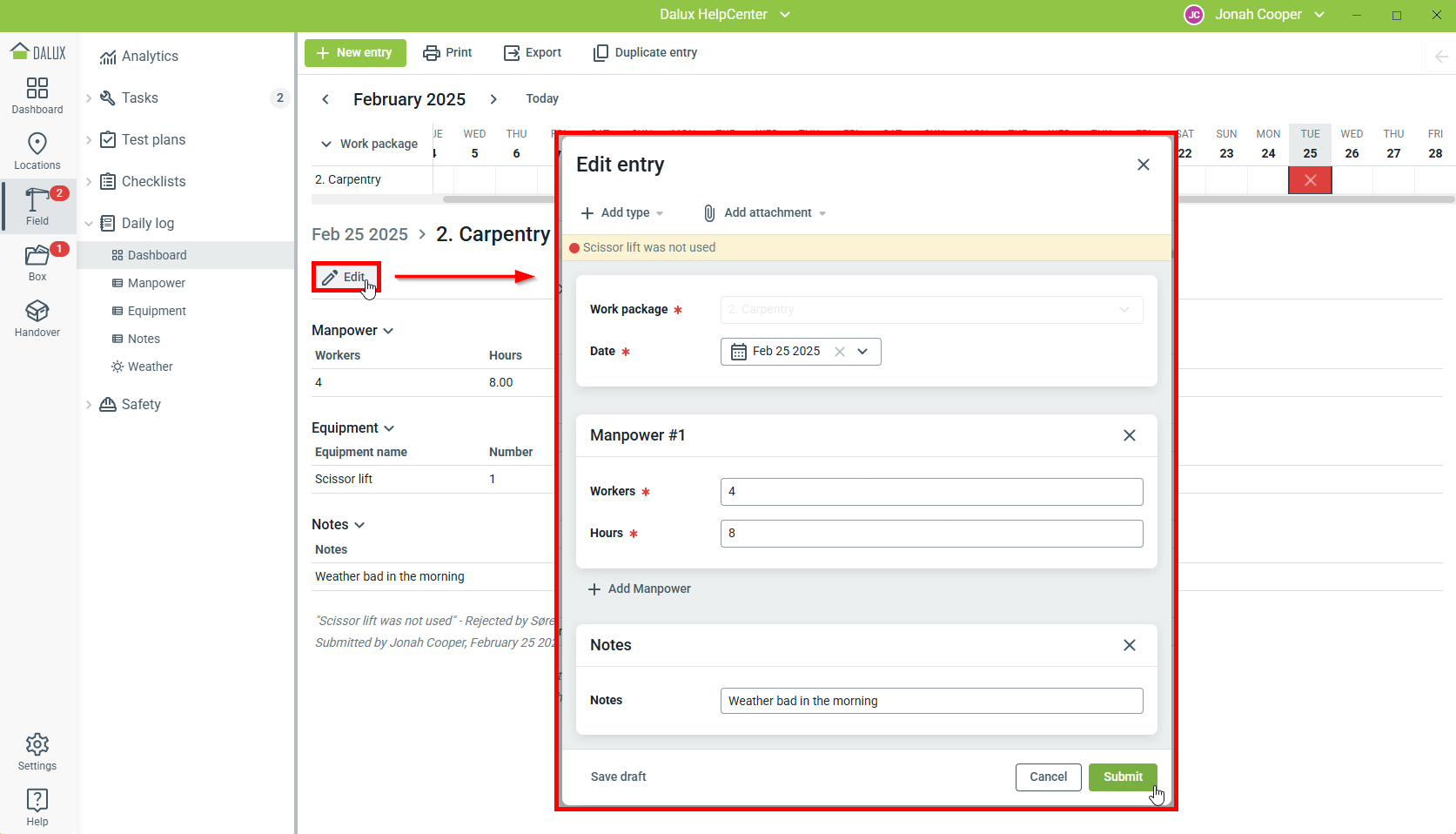
Task: Submit the edited entry
Action: pyautogui.click(x=1122, y=777)
